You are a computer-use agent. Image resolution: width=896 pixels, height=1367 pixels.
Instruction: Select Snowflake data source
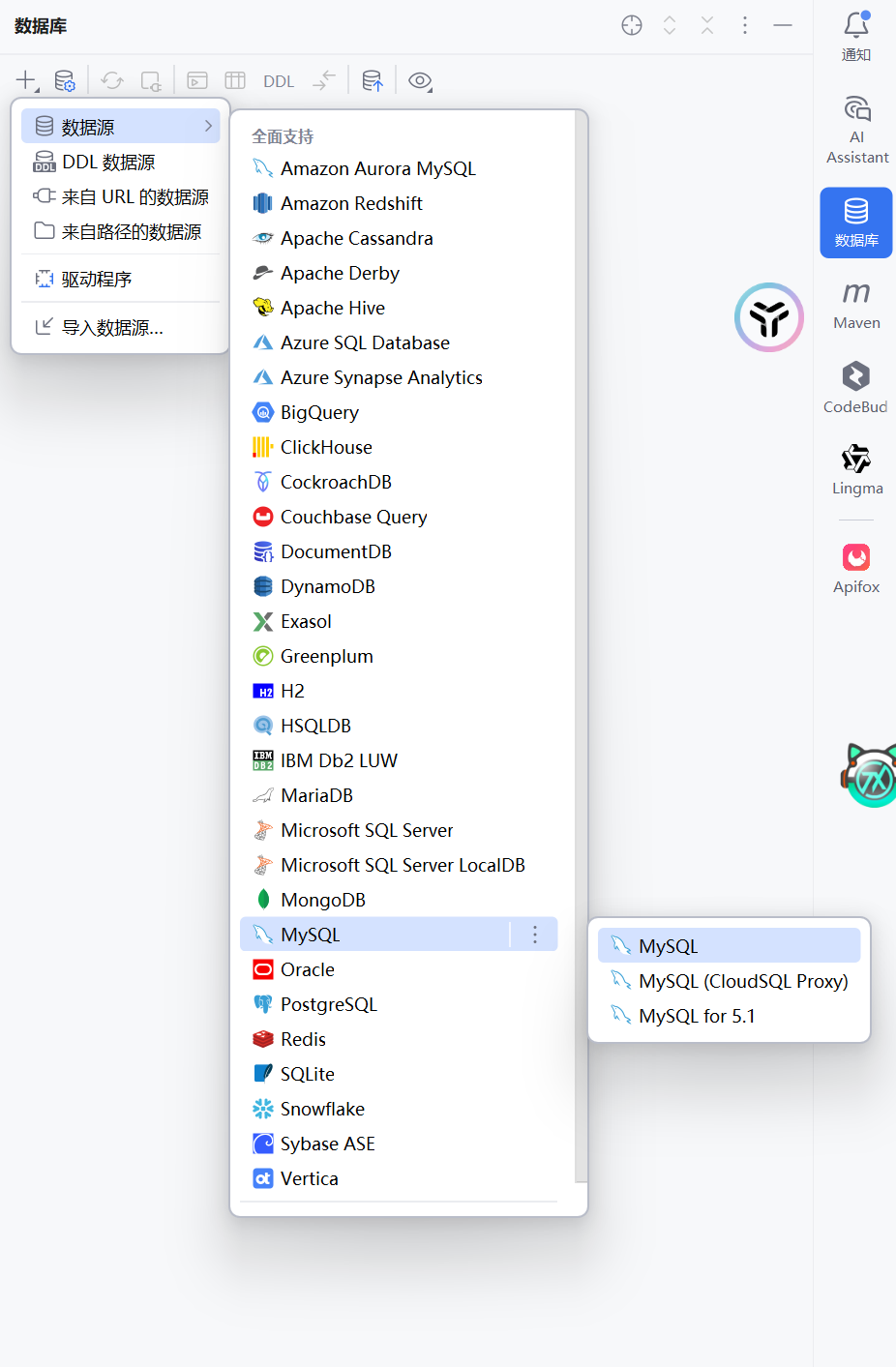[x=399, y=1109]
